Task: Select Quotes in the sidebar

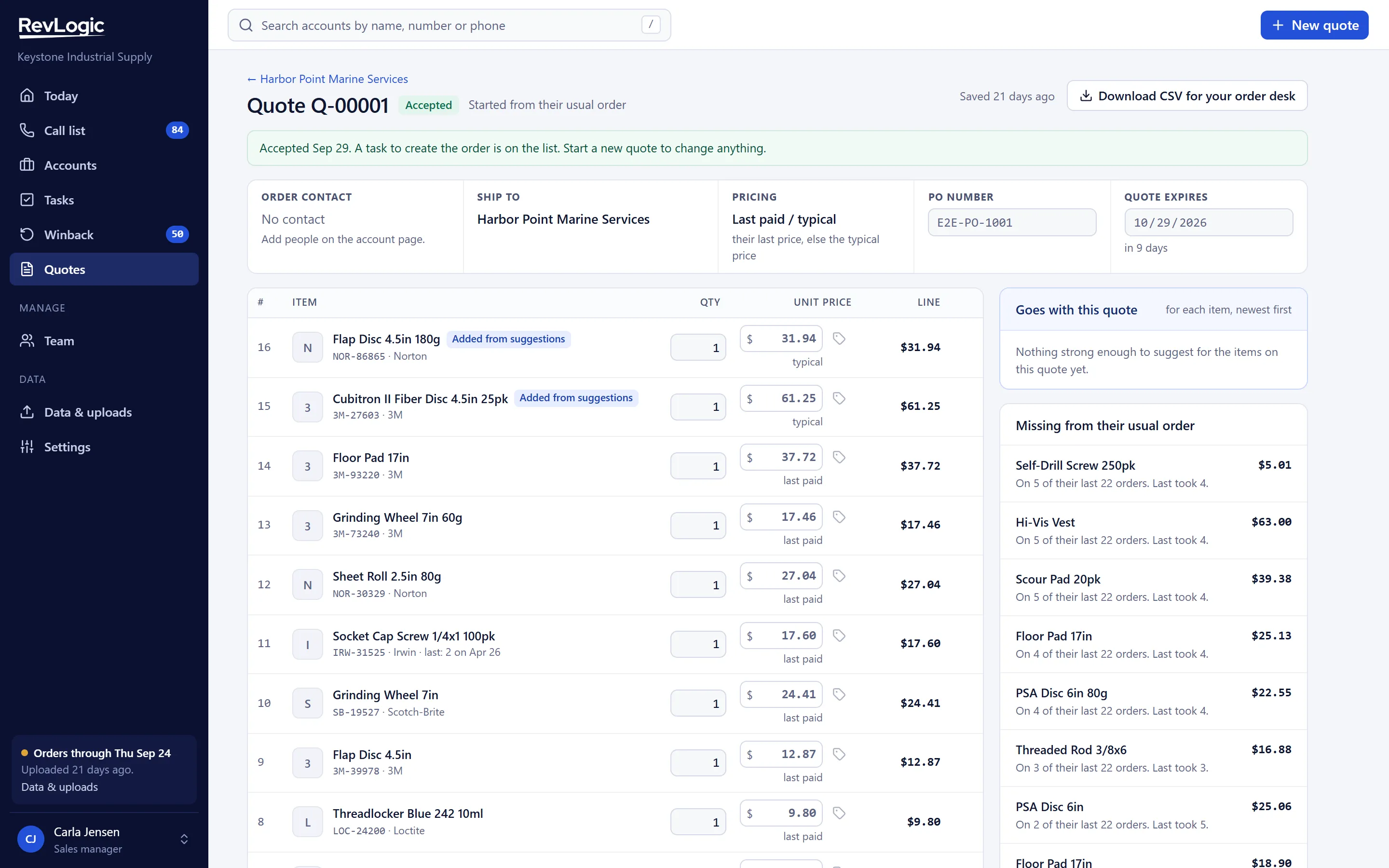Action: point(104,269)
